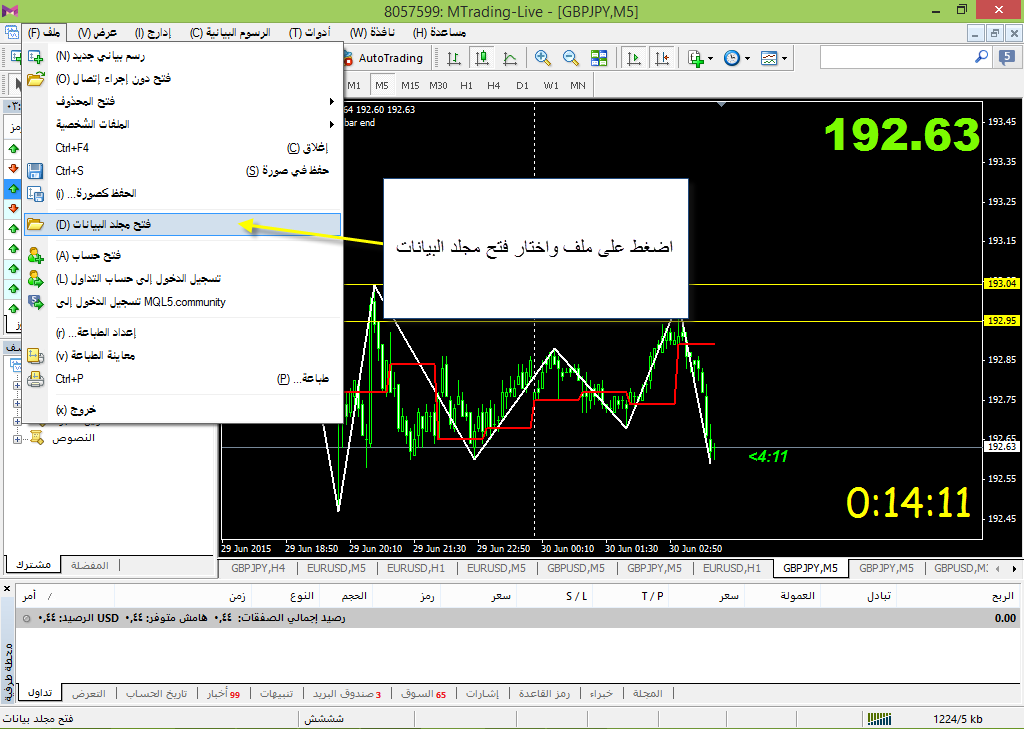Open the الرسوم البيانية (Charts) menu
Viewport: 1024px width, 729px height.
pyautogui.click(x=230, y=32)
